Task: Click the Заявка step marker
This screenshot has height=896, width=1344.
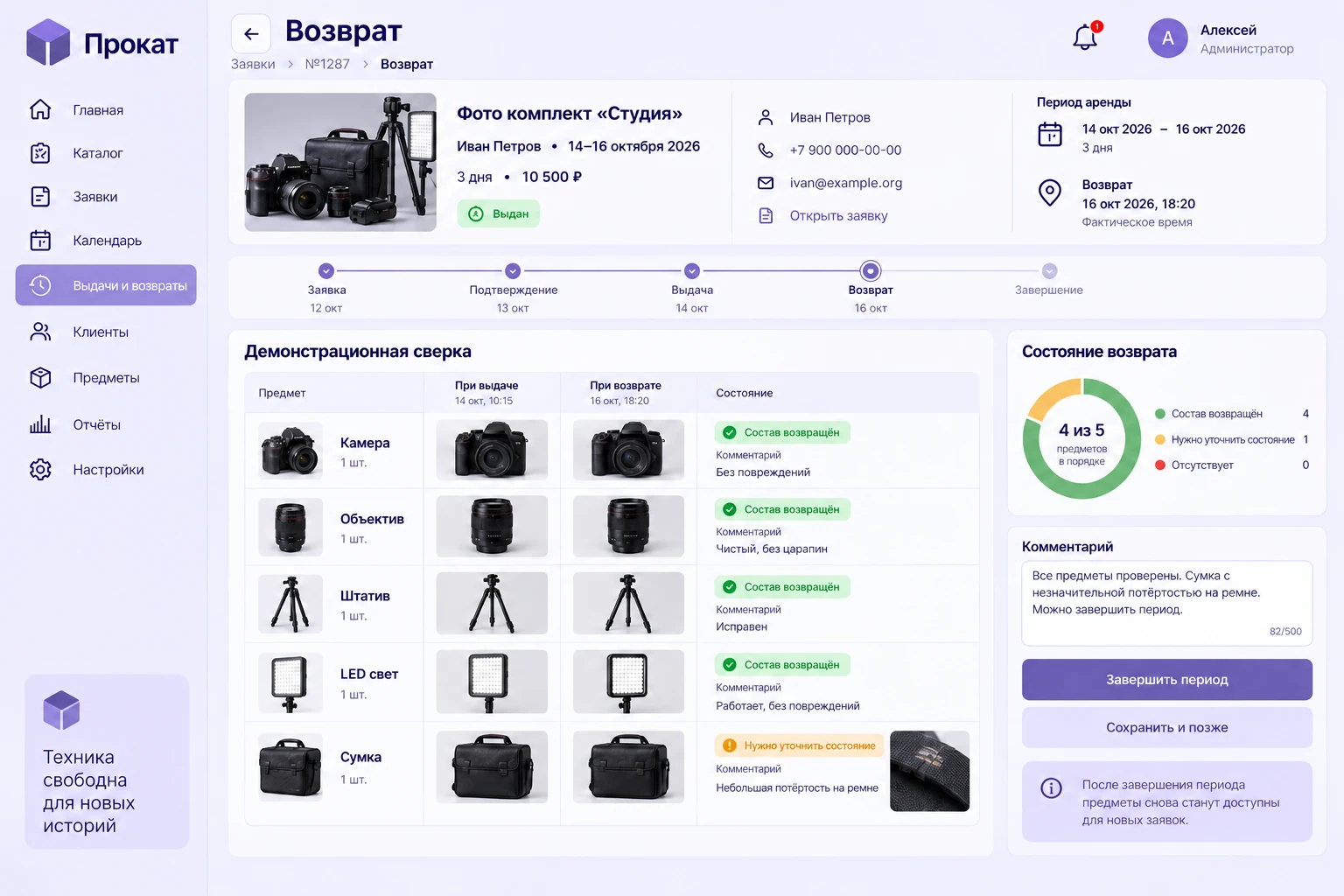Action: (x=326, y=270)
